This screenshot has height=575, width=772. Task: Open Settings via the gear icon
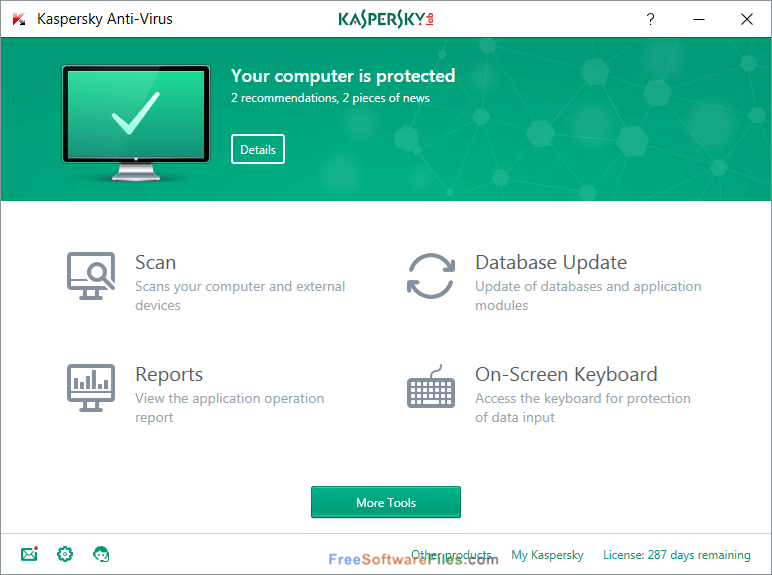[x=65, y=554]
